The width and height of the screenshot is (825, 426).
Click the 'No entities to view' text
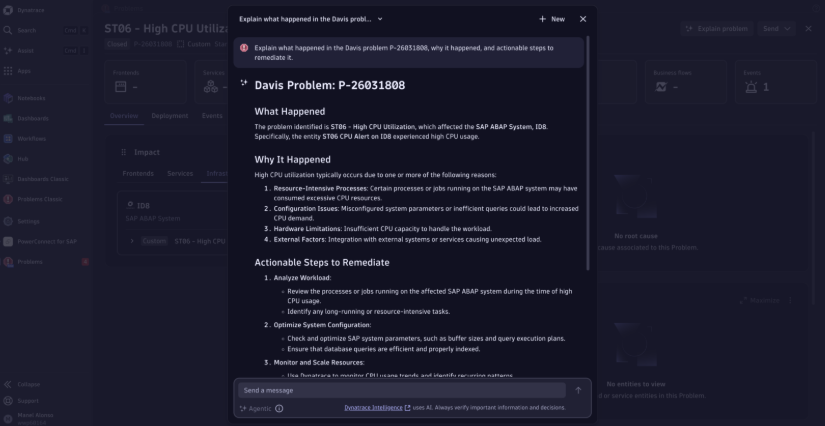(636, 384)
